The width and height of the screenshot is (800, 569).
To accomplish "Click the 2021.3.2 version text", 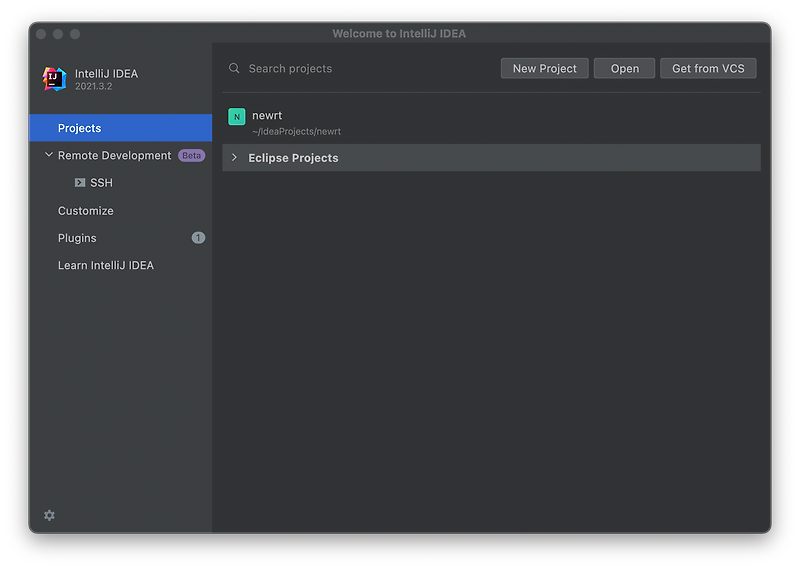I will pyautogui.click(x=93, y=86).
